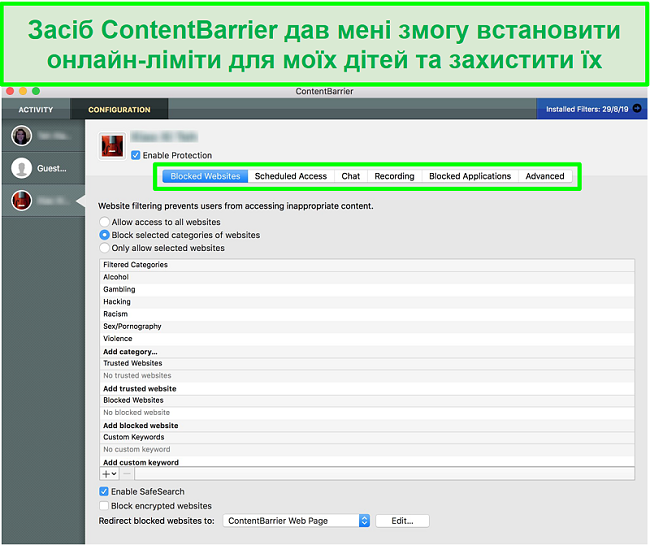Switch to the Configuration tab

(x=119, y=109)
